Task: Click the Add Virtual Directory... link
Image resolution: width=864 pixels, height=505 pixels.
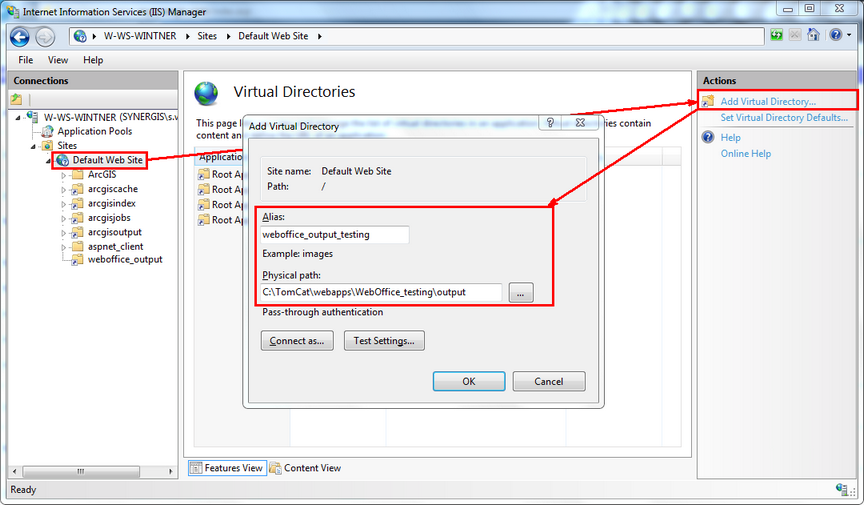Action: tap(768, 101)
